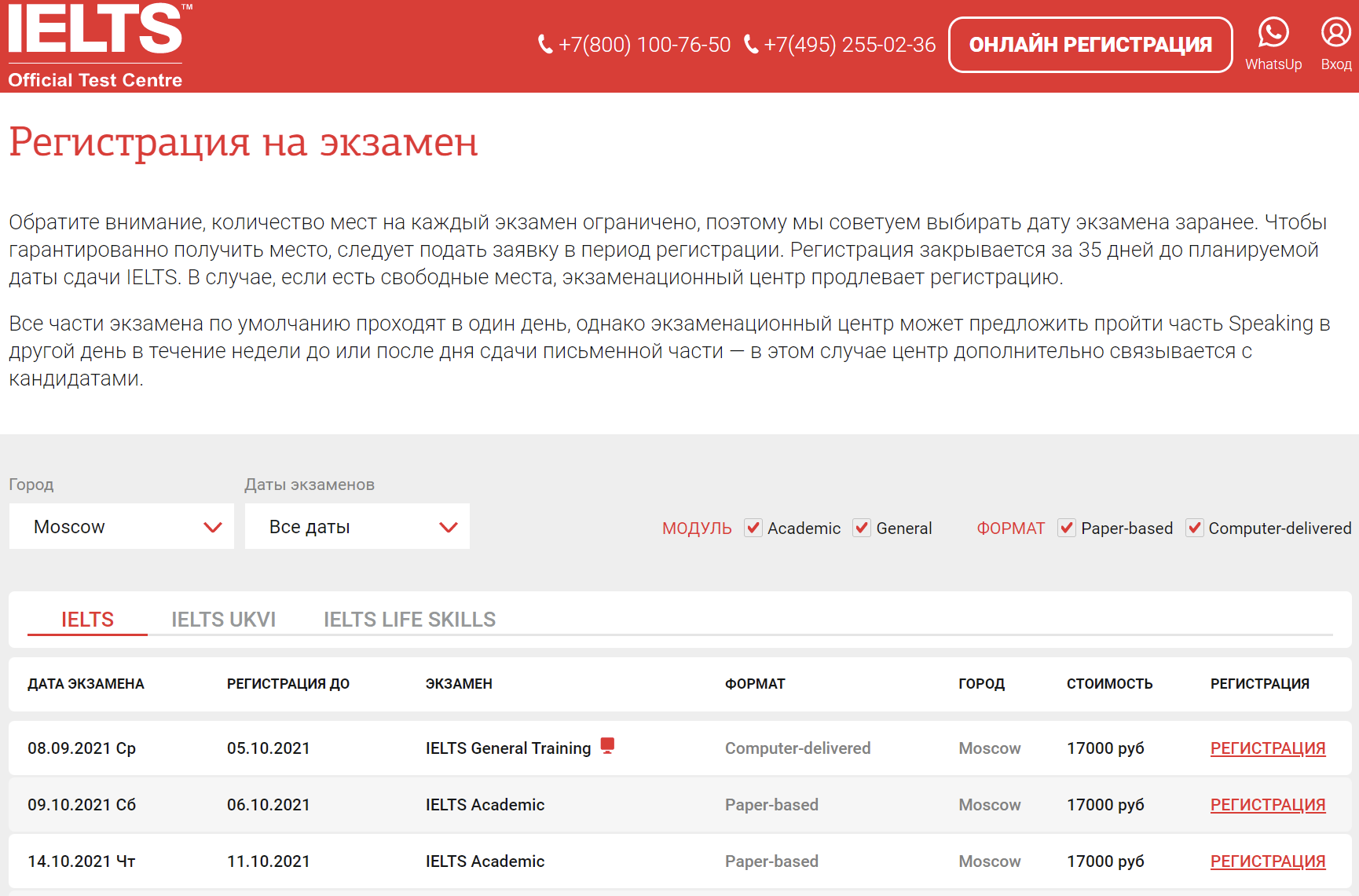Click the date 09.10.2021 Сб
This screenshot has width=1359, height=896.
tap(82, 805)
